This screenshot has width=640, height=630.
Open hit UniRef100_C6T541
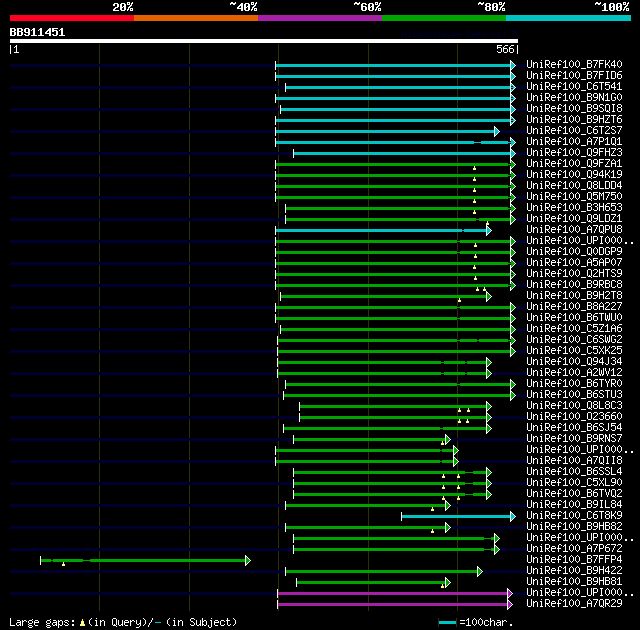[x=574, y=87]
